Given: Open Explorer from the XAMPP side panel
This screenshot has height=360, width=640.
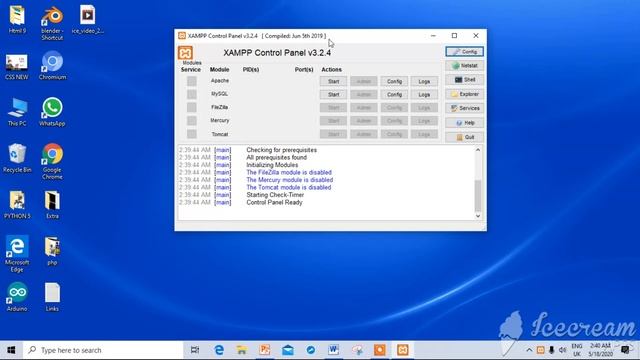Looking at the screenshot, I should pyautogui.click(x=464, y=94).
